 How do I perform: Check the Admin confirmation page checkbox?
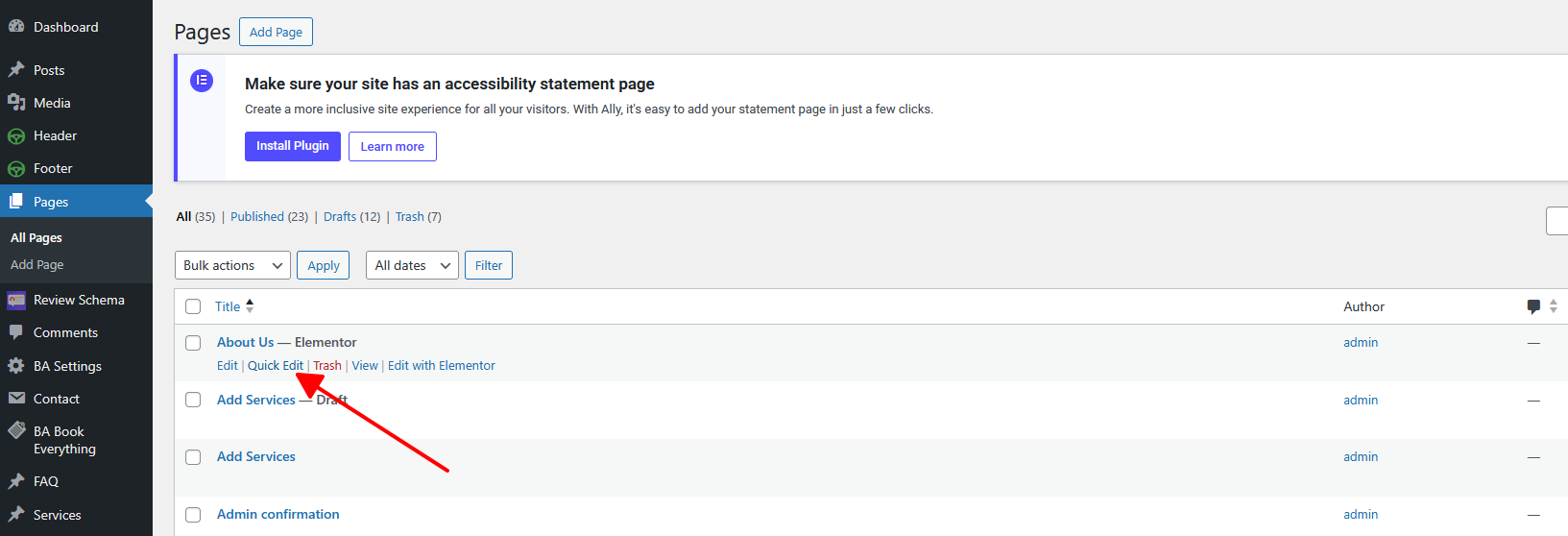pyautogui.click(x=193, y=515)
